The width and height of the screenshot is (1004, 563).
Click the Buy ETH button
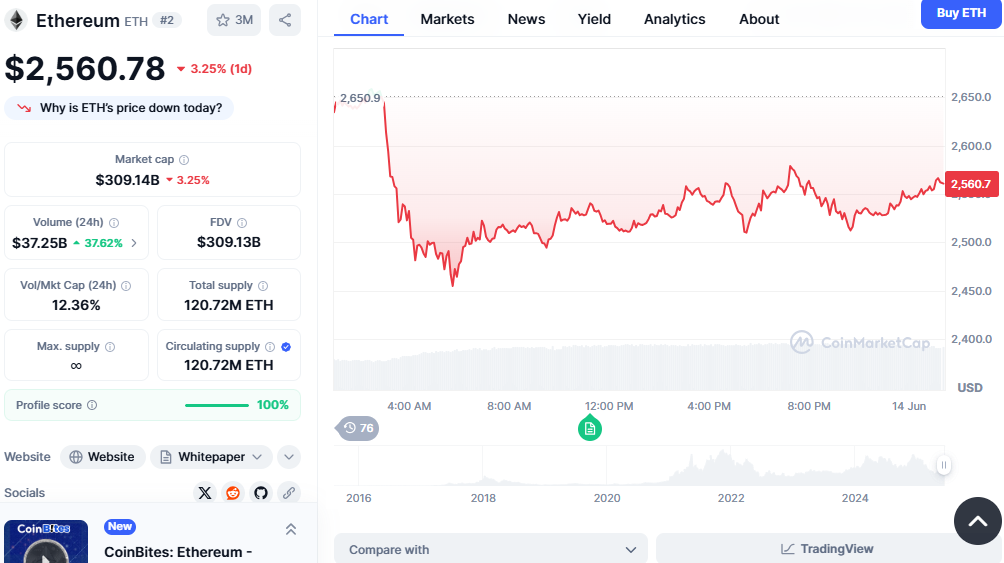(960, 13)
